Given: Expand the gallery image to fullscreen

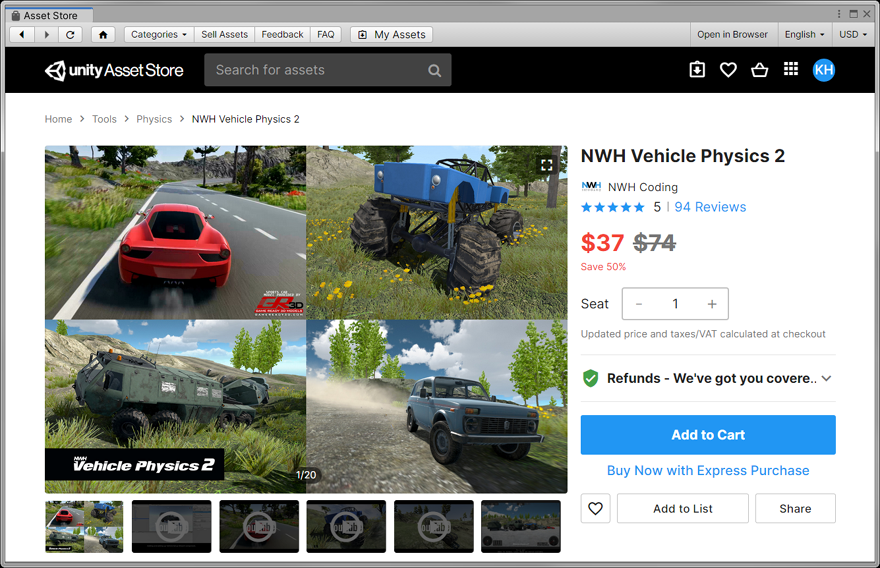Looking at the screenshot, I should point(547,164).
